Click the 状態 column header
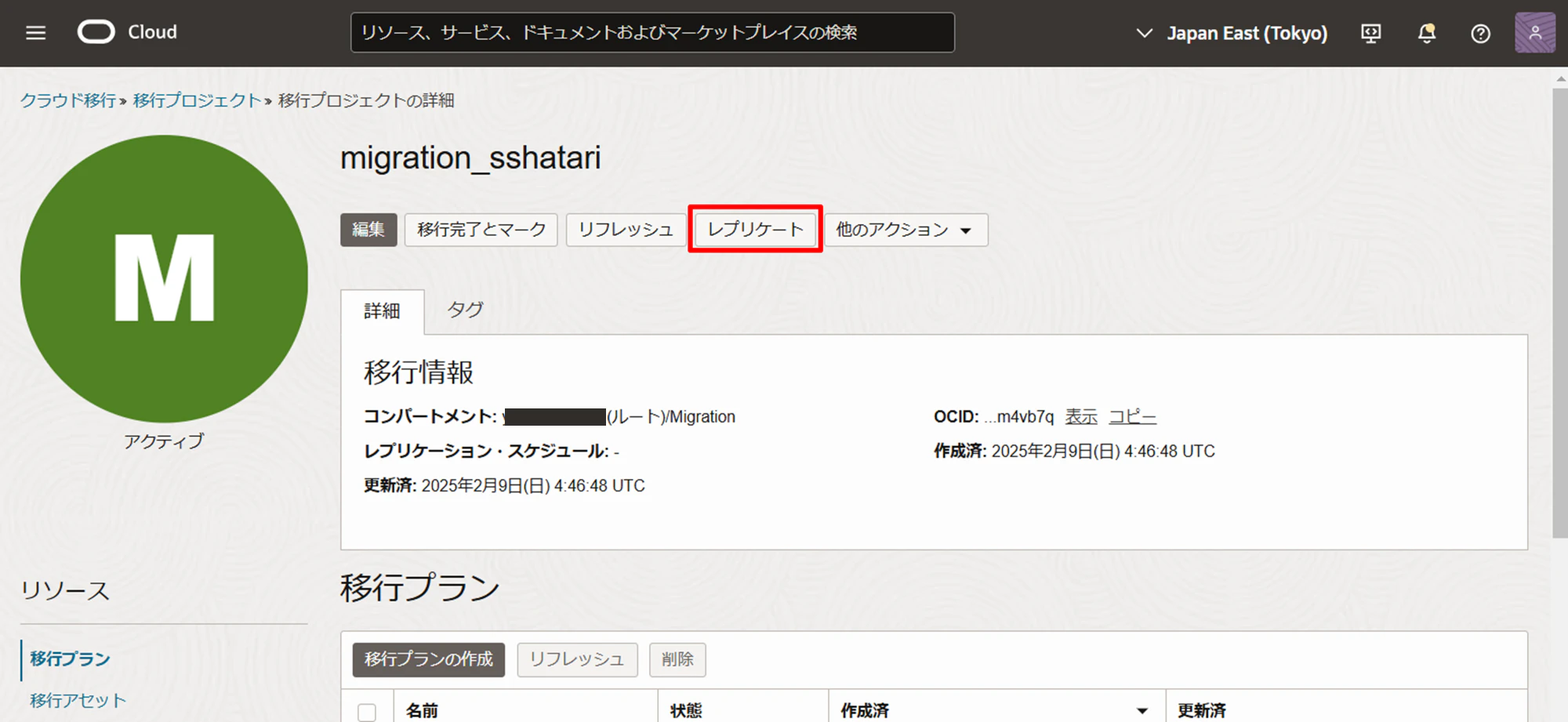This screenshot has width=1568, height=722. click(x=686, y=710)
